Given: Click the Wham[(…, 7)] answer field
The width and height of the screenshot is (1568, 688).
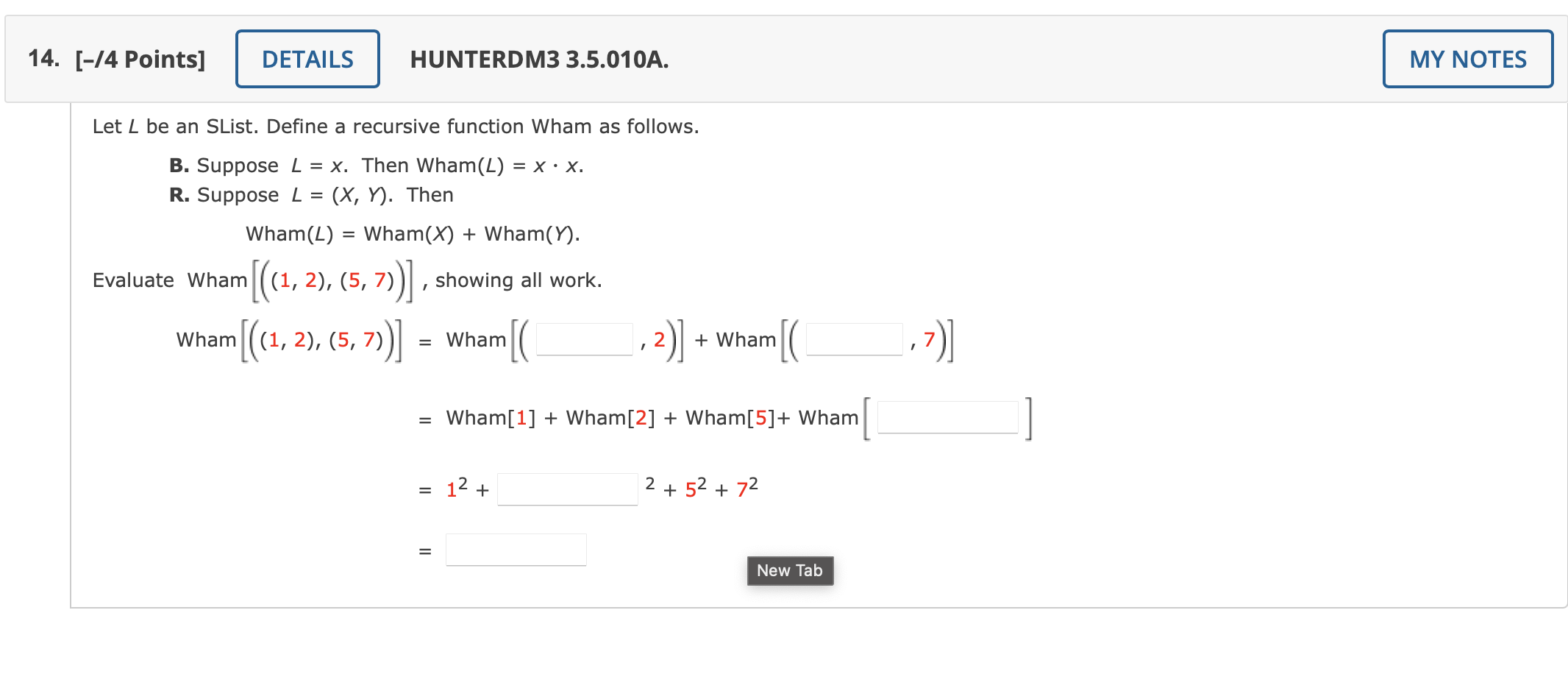Looking at the screenshot, I should (x=854, y=340).
